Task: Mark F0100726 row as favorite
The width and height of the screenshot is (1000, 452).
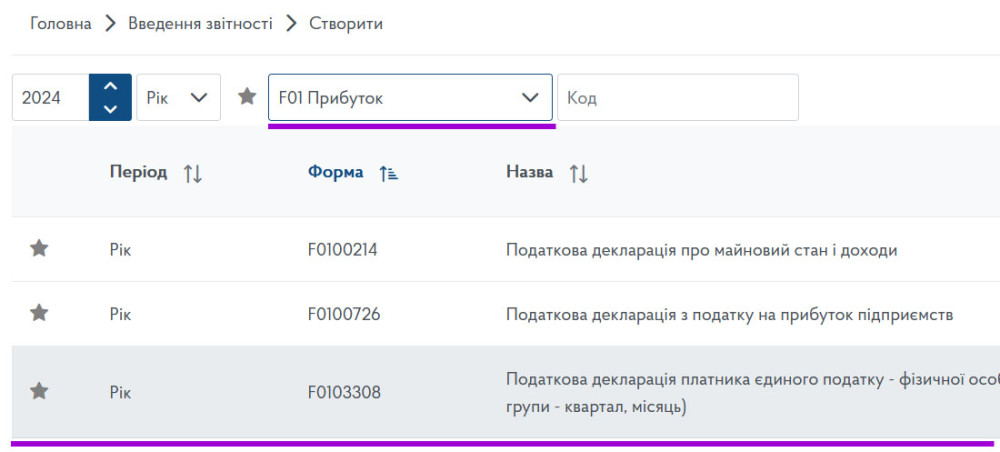Action: coord(39,313)
